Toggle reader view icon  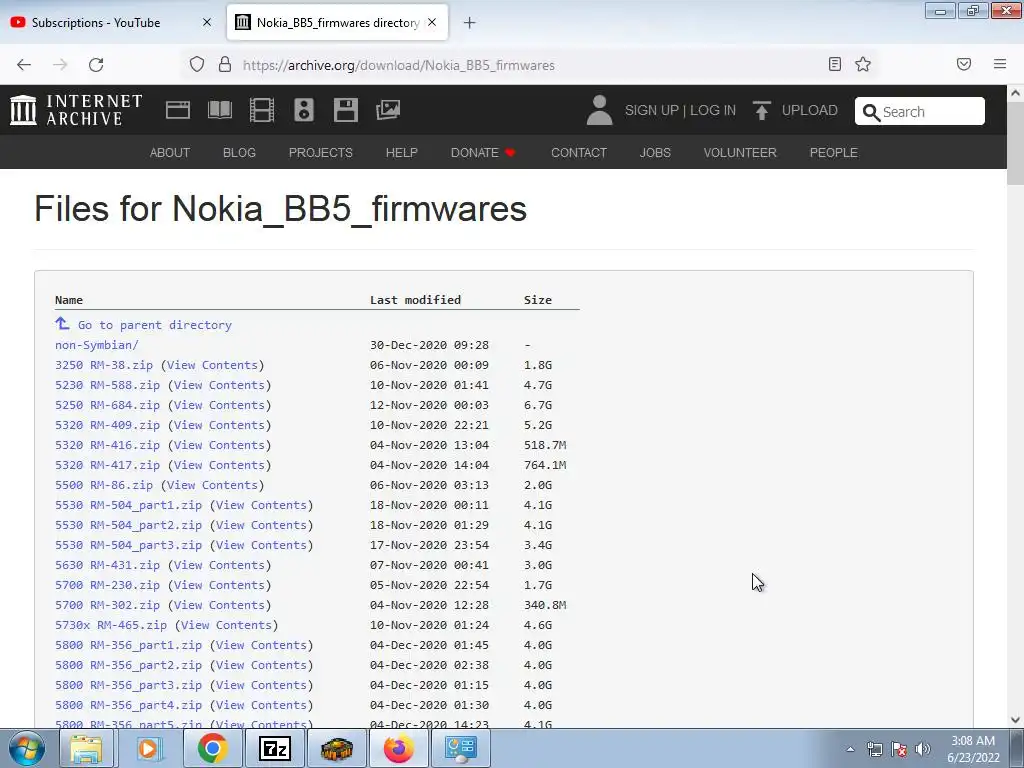click(x=835, y=64)
